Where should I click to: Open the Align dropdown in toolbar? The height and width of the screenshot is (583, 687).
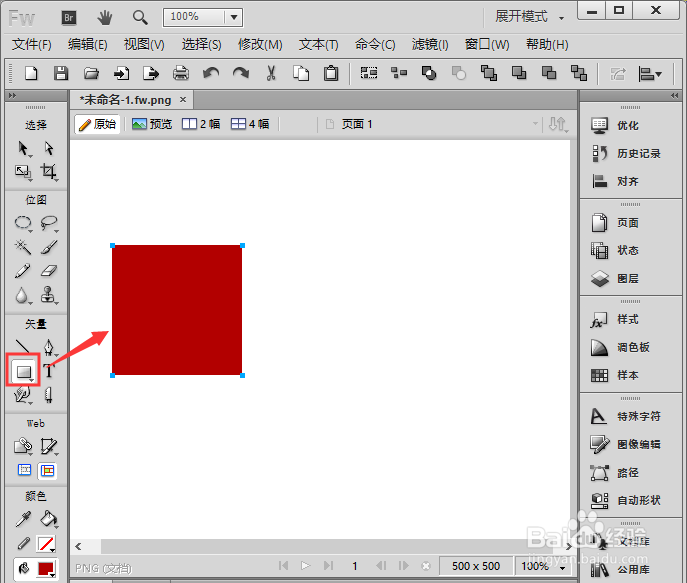[650, 74]
